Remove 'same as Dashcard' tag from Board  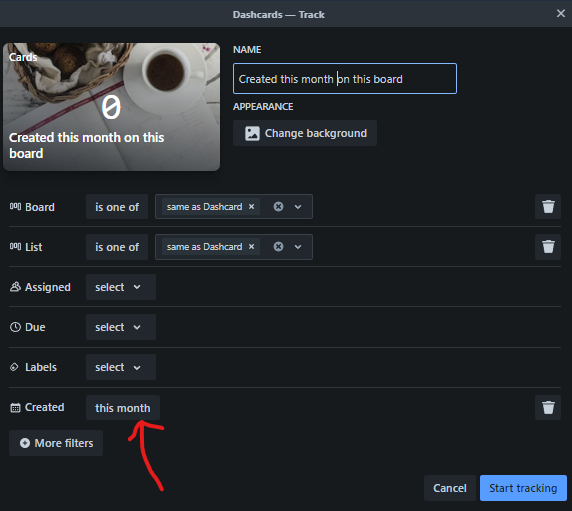pyautogui.click(x=251, y=207)
